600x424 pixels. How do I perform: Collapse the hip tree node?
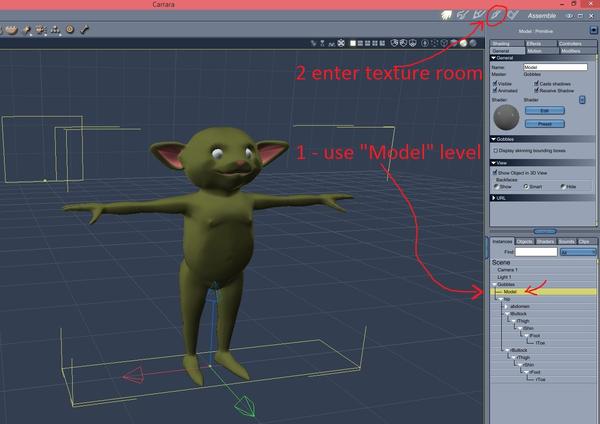coord(501,299)
